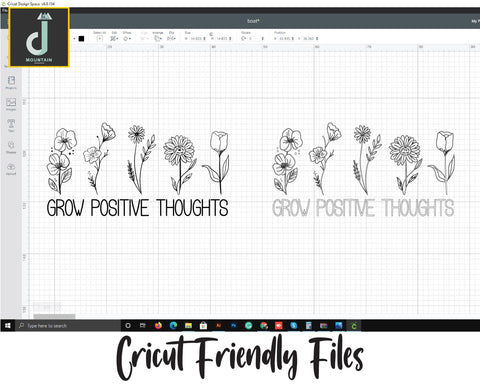Click the horizontal canvas scrollbar
Viewport: 480px width, 384px height.
pyautogui.click(x=54, y=316)
